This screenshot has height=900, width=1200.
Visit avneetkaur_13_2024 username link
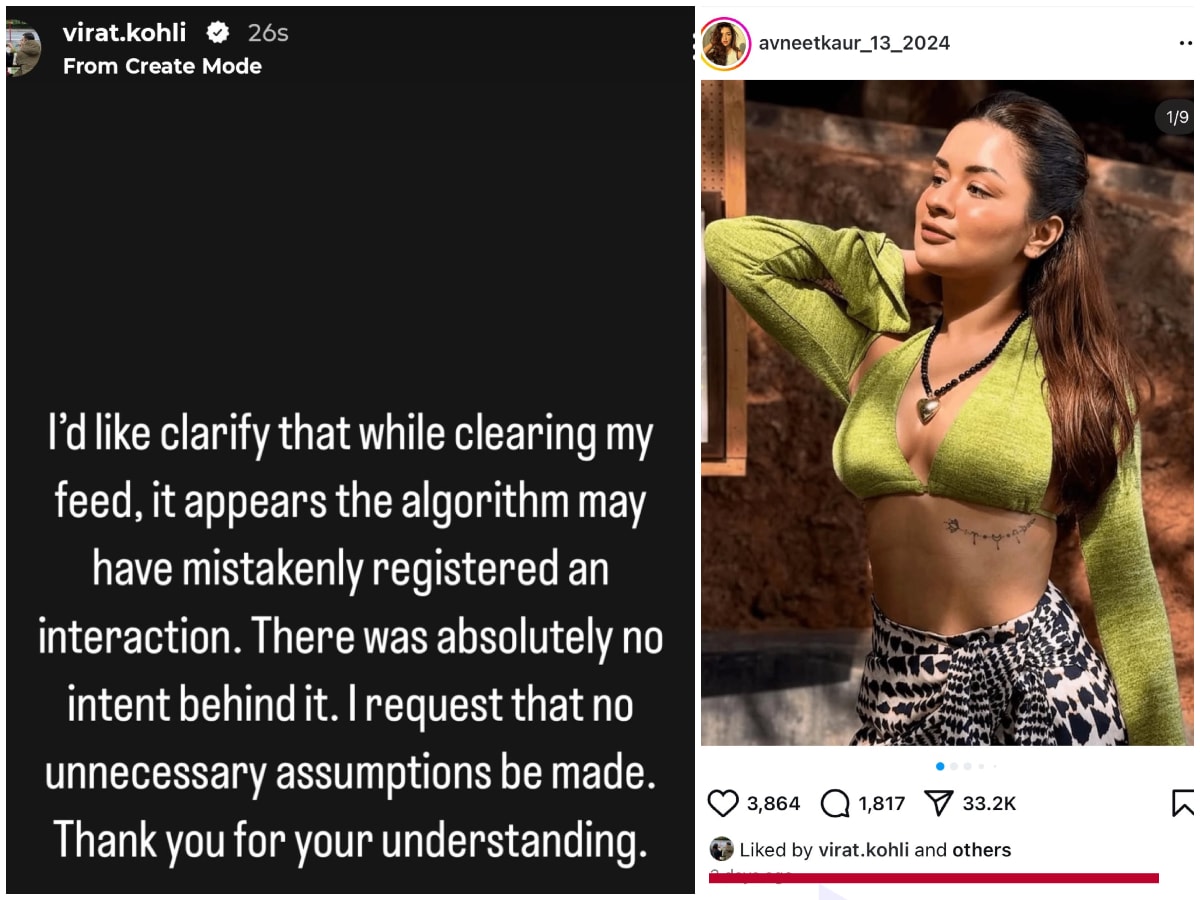click(x=854, y=43)
